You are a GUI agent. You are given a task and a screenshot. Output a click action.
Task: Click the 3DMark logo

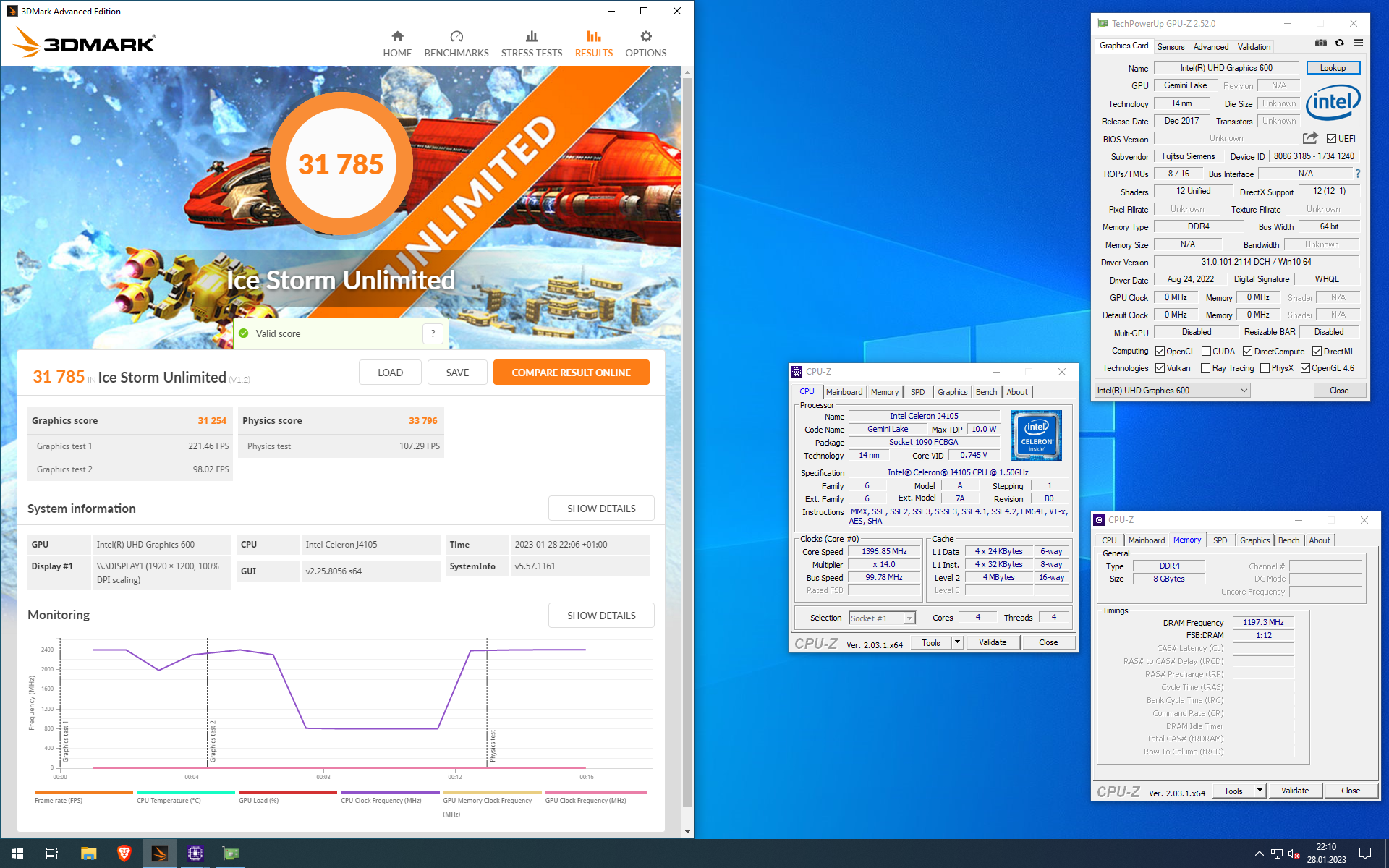[84, 43]
